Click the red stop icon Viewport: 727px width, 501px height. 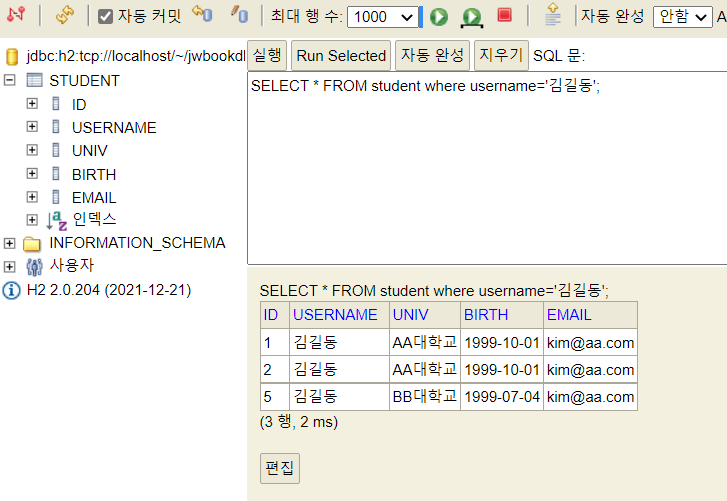pos(504,15)
